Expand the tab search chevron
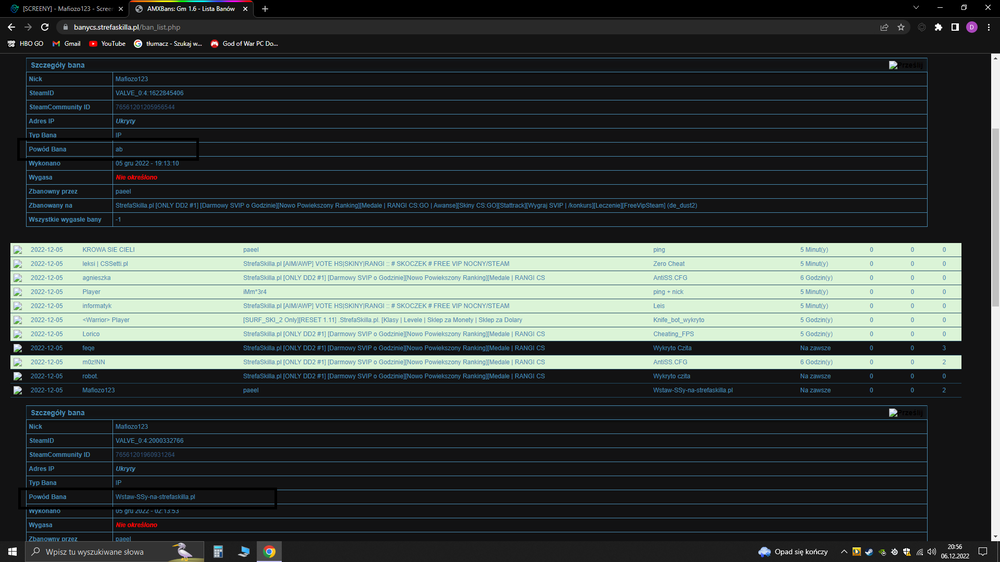Viewport: 1000px width, 562px height. point(916,8)
